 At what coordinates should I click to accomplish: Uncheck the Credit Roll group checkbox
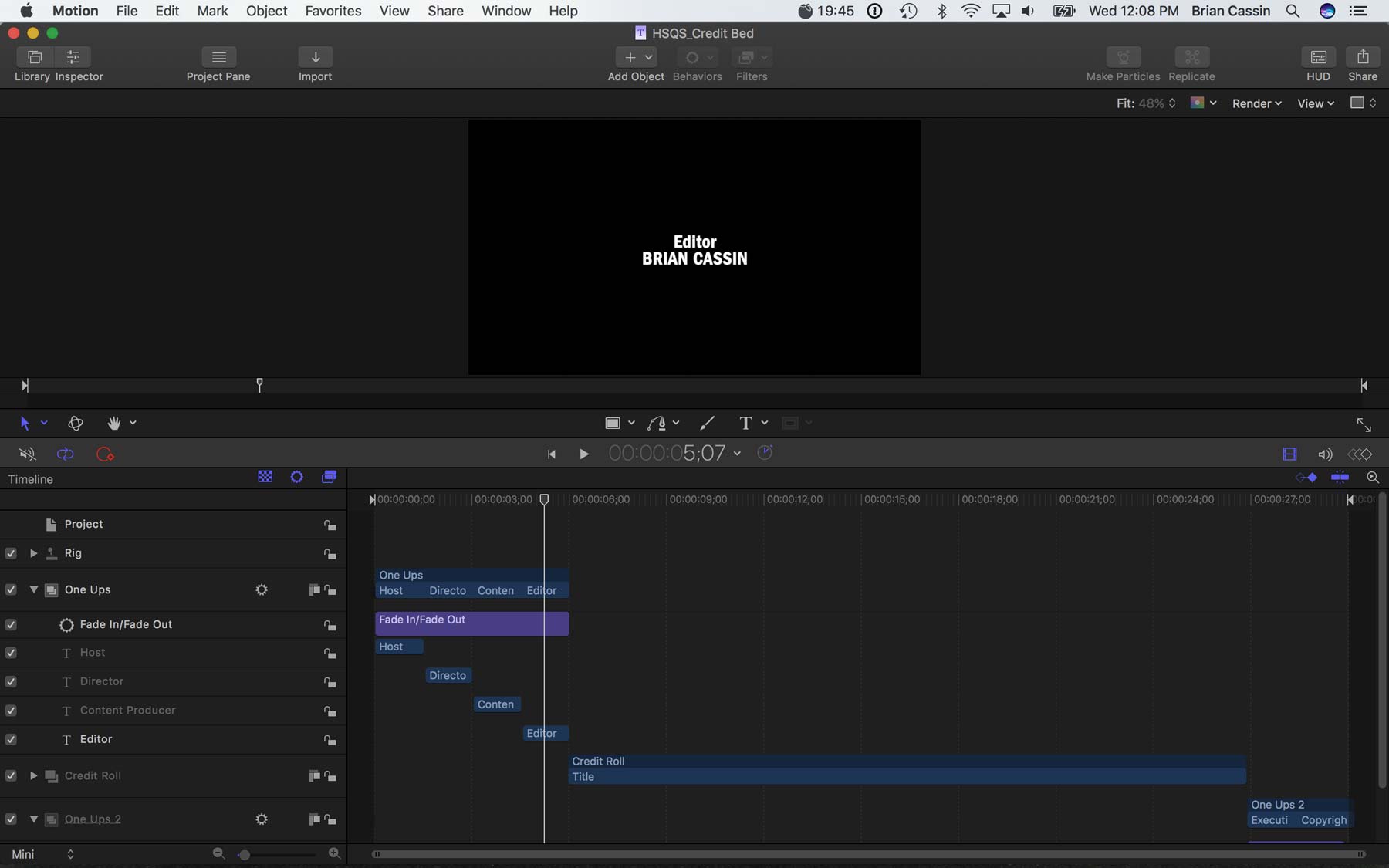[11, 775]
